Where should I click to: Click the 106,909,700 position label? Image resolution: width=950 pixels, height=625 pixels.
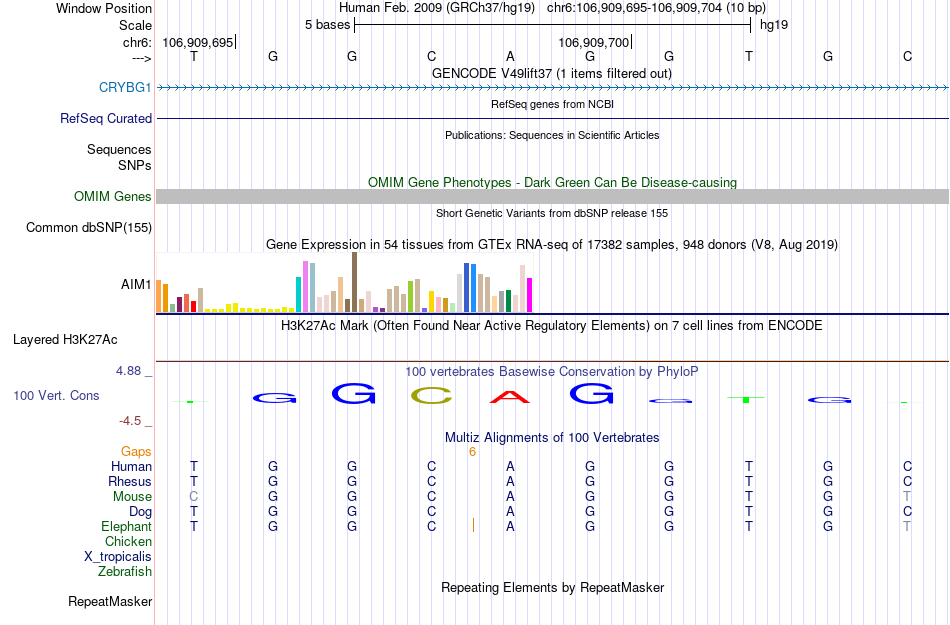pyautogui.click(x=594, y=42)
